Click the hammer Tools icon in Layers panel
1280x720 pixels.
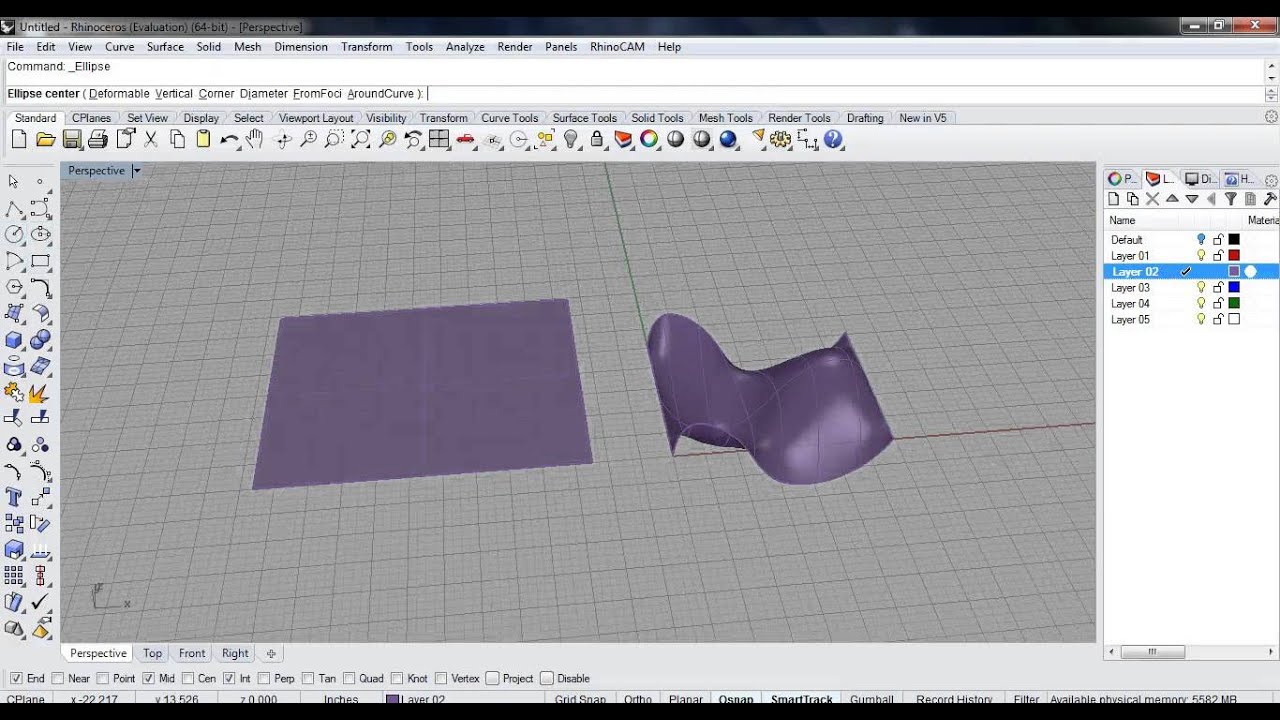click(x=1270, y=199)
